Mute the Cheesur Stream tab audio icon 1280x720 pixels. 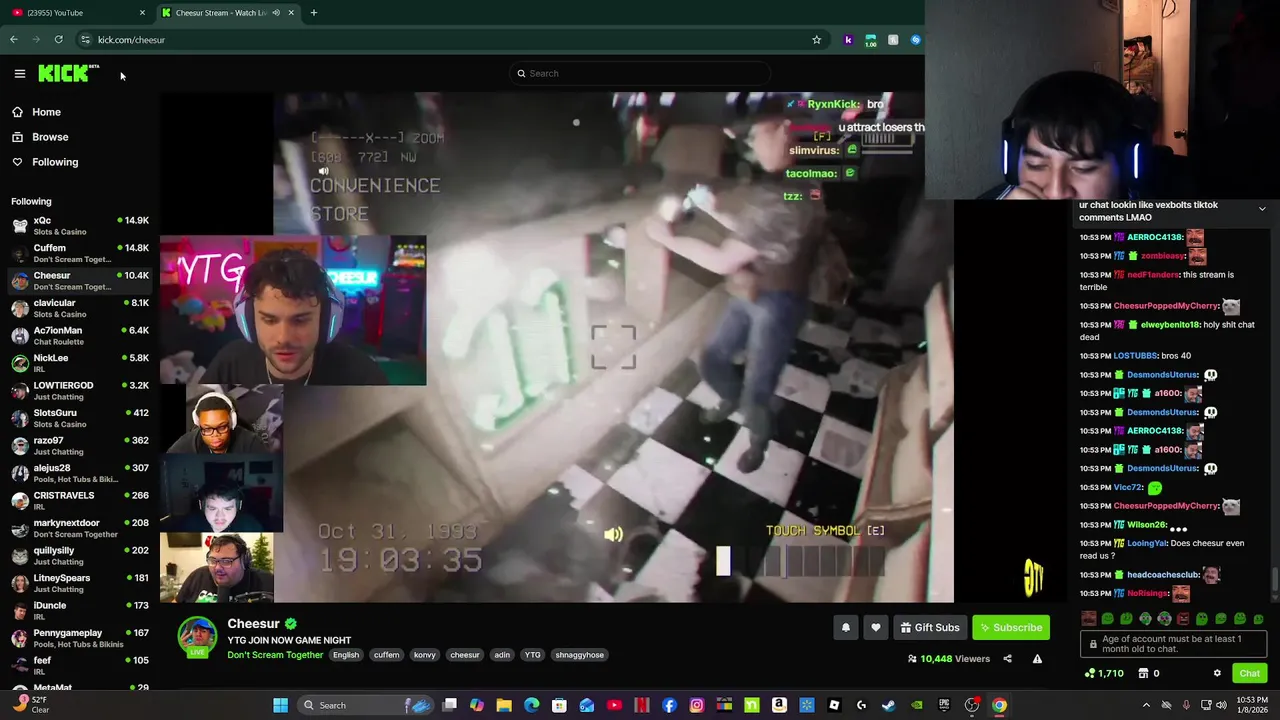pyautogui.click(x=275, y=13)
